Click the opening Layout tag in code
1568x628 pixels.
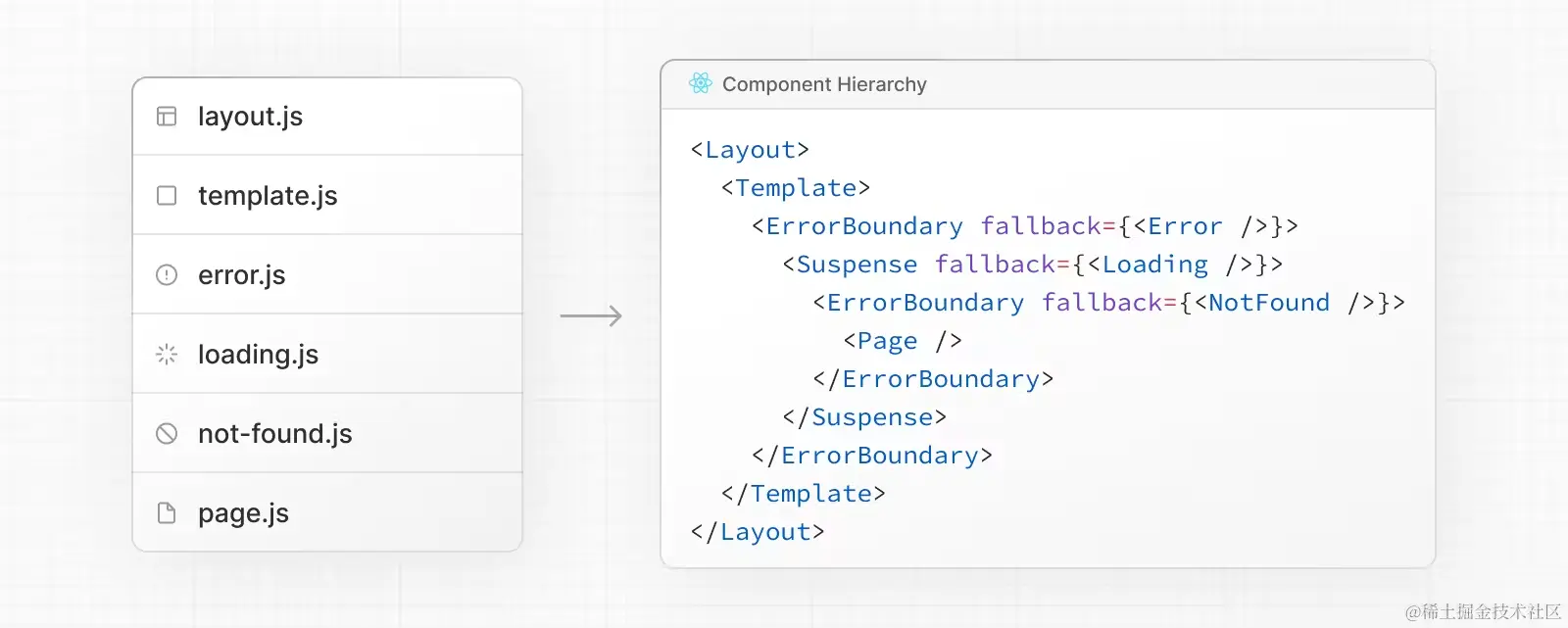[750, 150]
